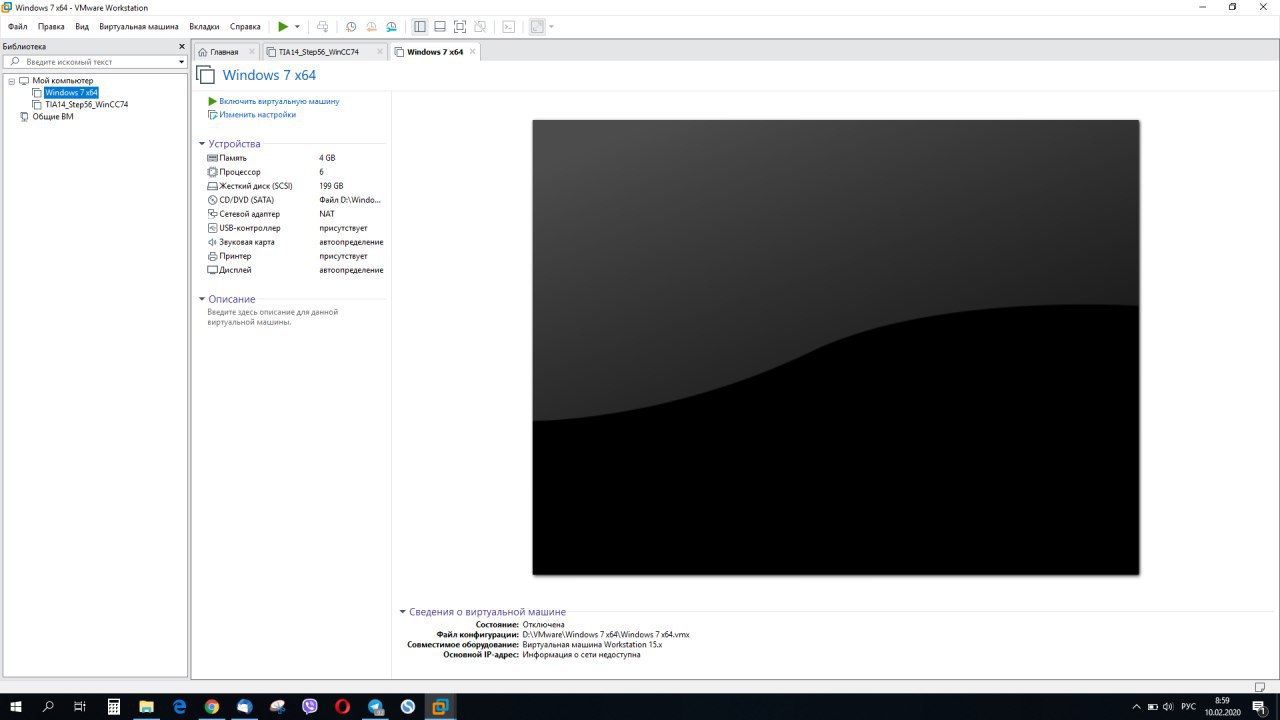The width and height of the screenshot is (1280, 720).
Task: Open Viber from the taskbar
Action: [310, 706]
